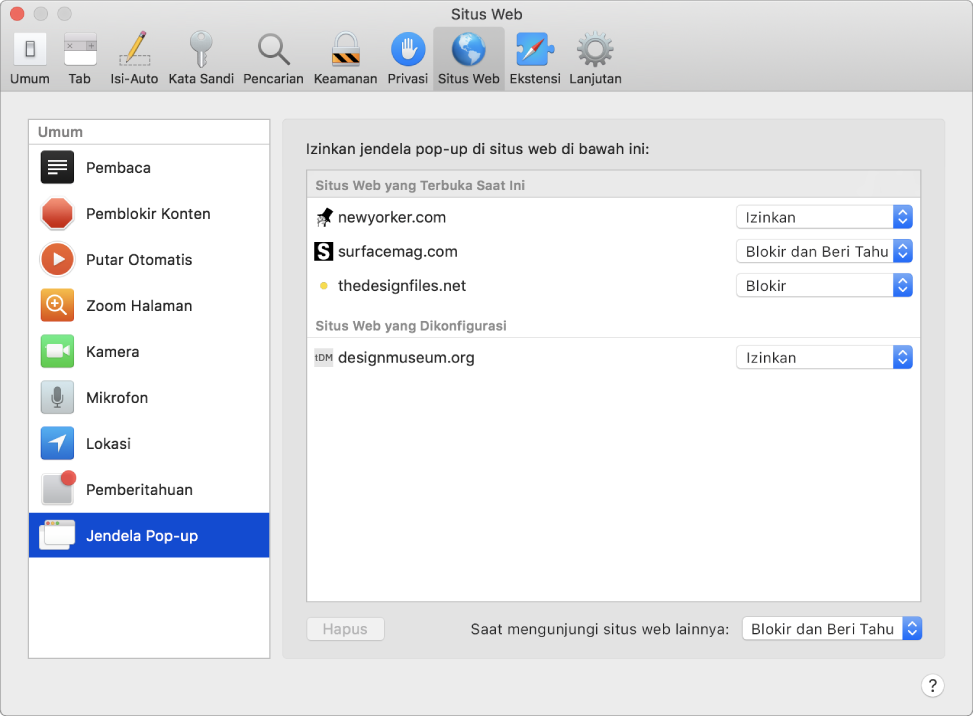Open the Tab preferences pane

[80, 58]
